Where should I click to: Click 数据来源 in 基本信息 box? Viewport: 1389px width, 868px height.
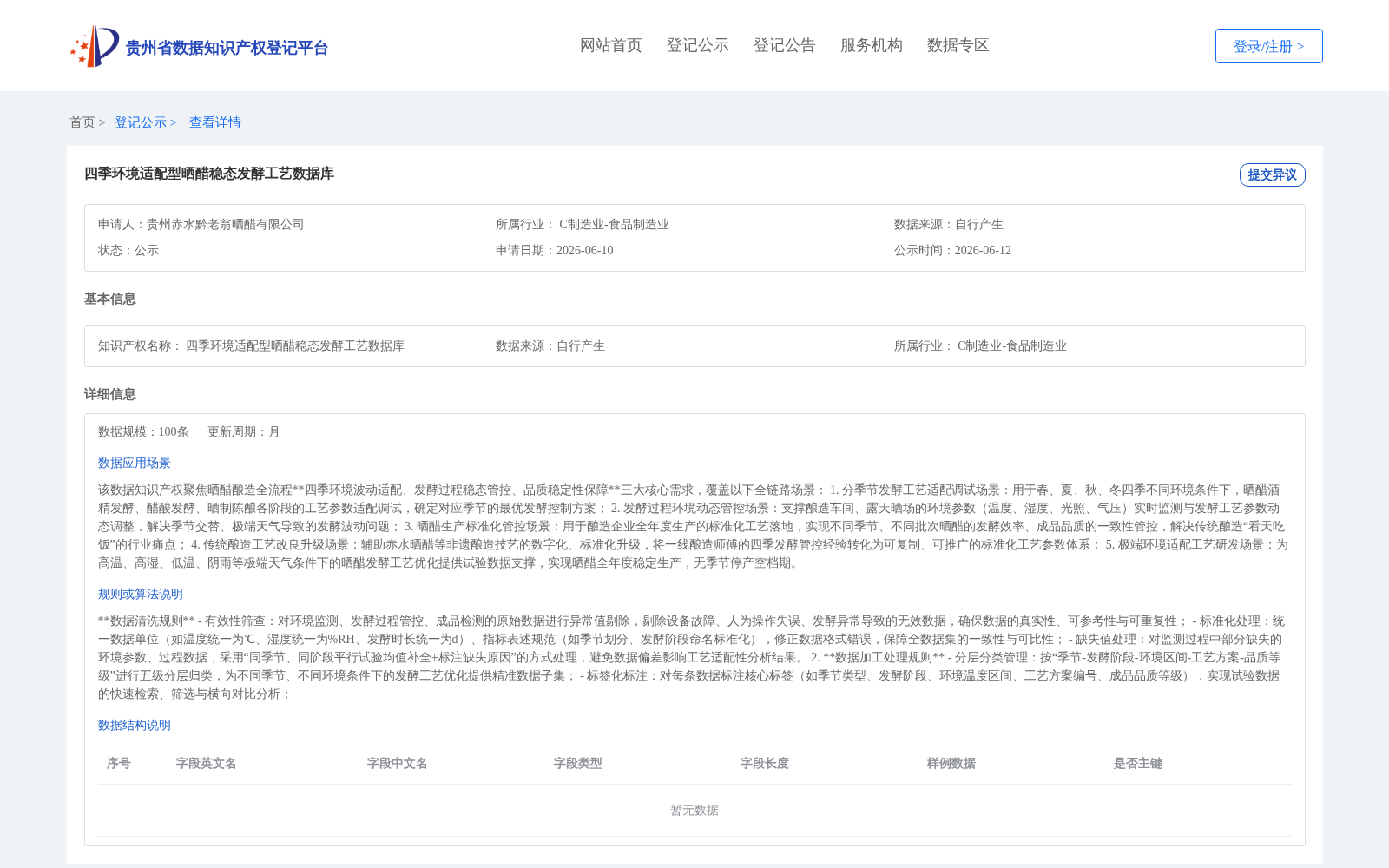(x=550, y=345)
